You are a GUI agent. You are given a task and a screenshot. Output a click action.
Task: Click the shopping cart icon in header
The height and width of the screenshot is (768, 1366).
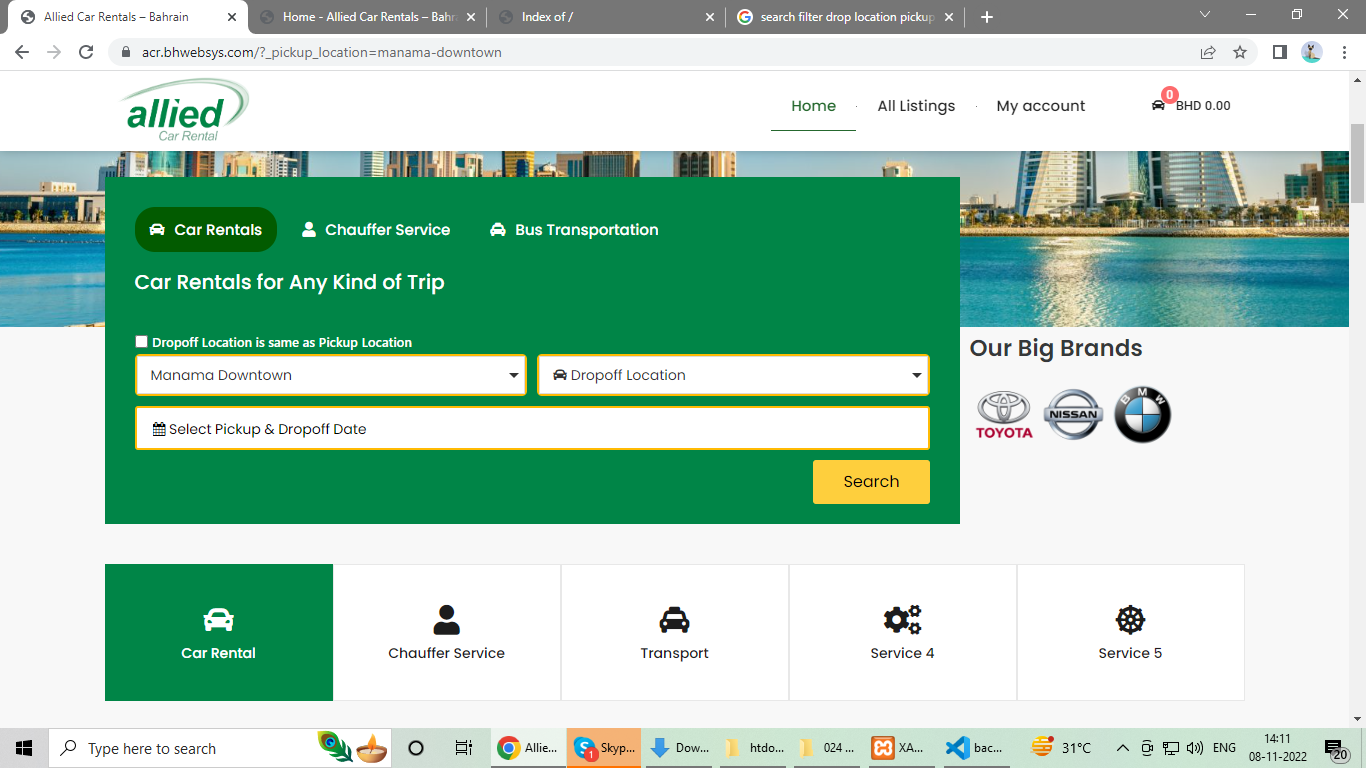[1158, 105]
